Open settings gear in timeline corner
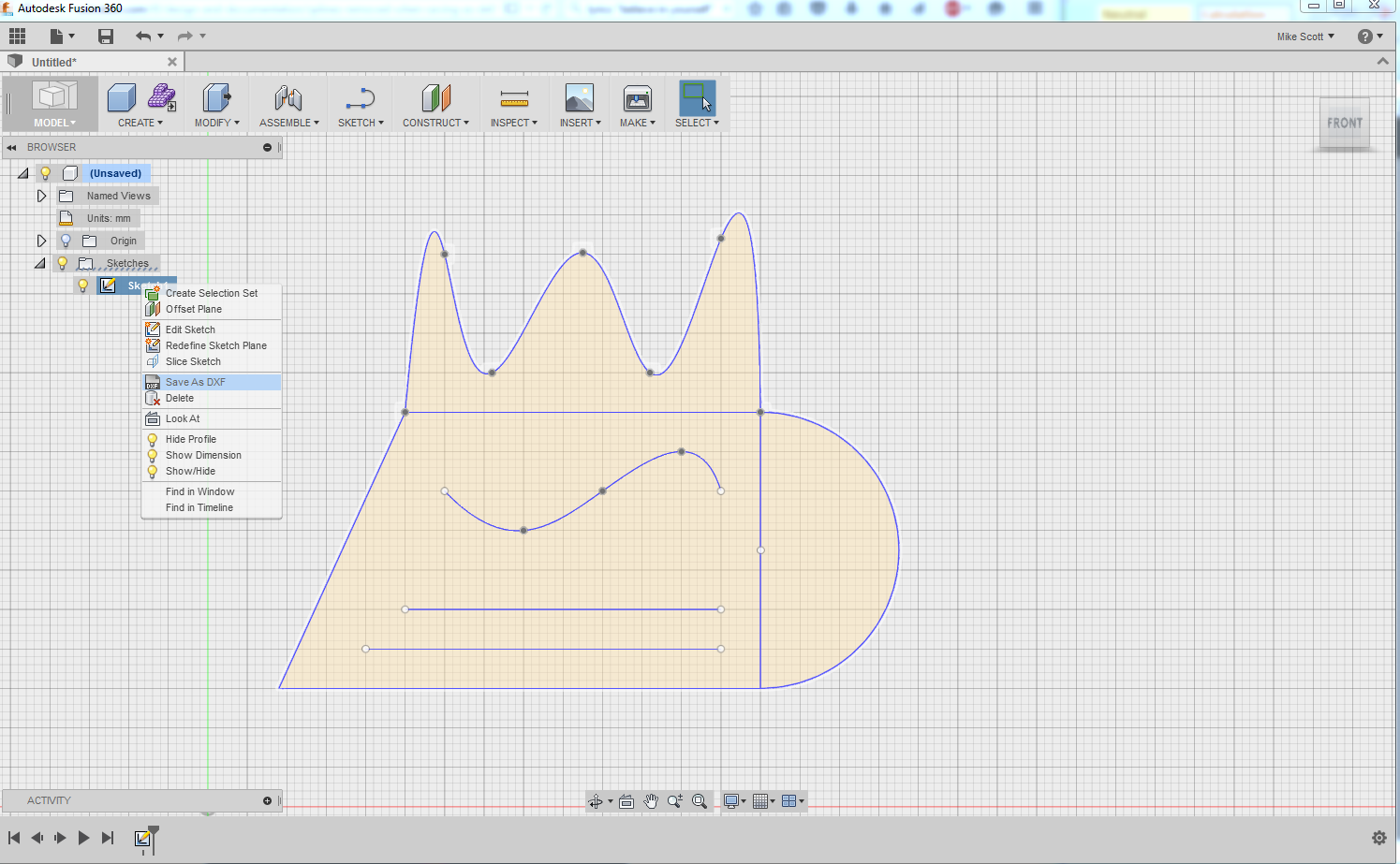Screen dimensions: 1400x864 click(x=1378, y=838)
